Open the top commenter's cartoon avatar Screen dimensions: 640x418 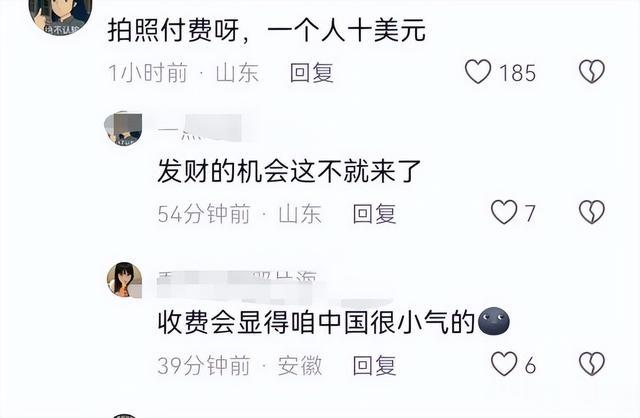(x=60, y=16)
